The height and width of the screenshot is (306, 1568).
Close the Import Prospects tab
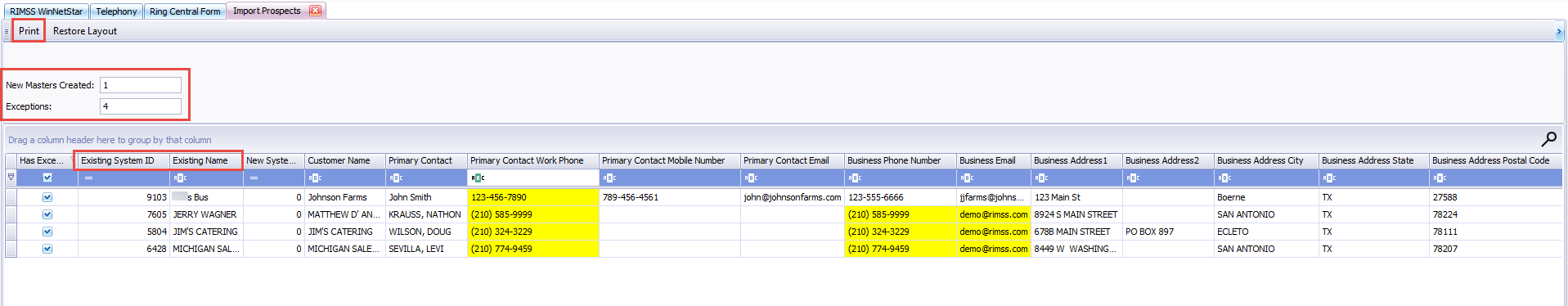tap(315, 11)
